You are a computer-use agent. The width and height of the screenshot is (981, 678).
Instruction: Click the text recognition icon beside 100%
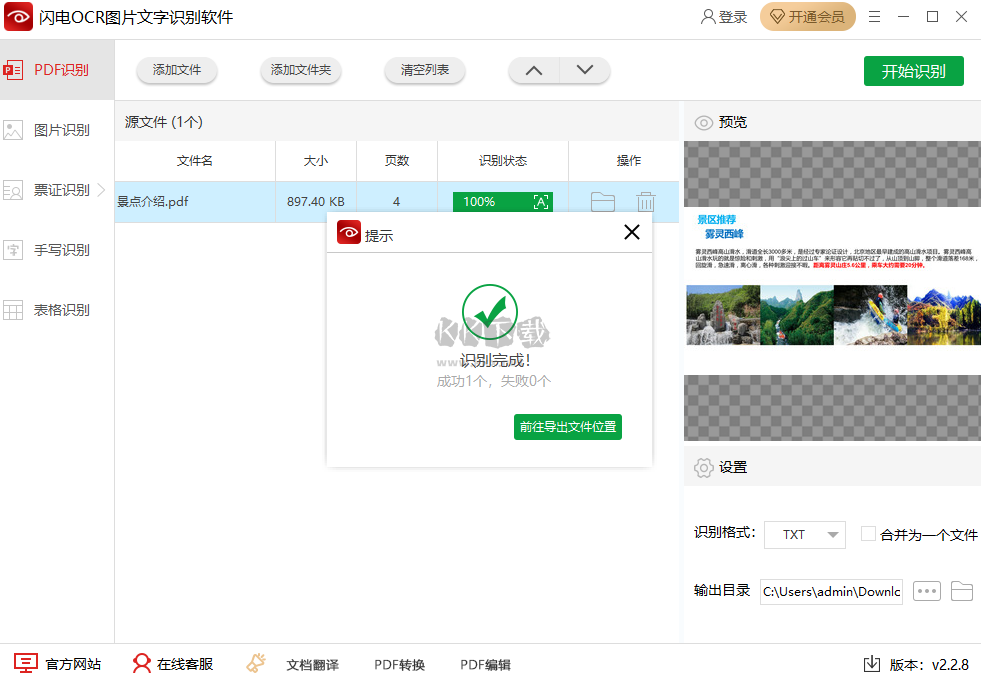click(541, 202)
